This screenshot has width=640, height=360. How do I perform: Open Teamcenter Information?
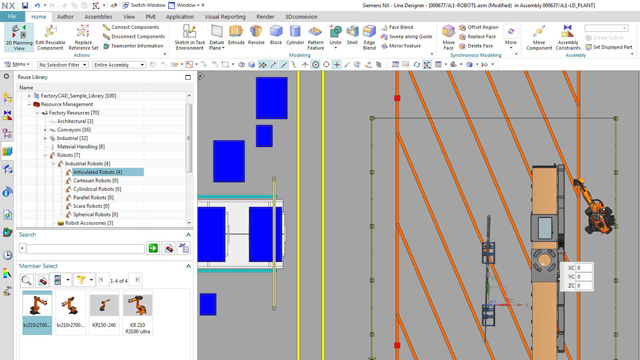[x=133, y=46]
